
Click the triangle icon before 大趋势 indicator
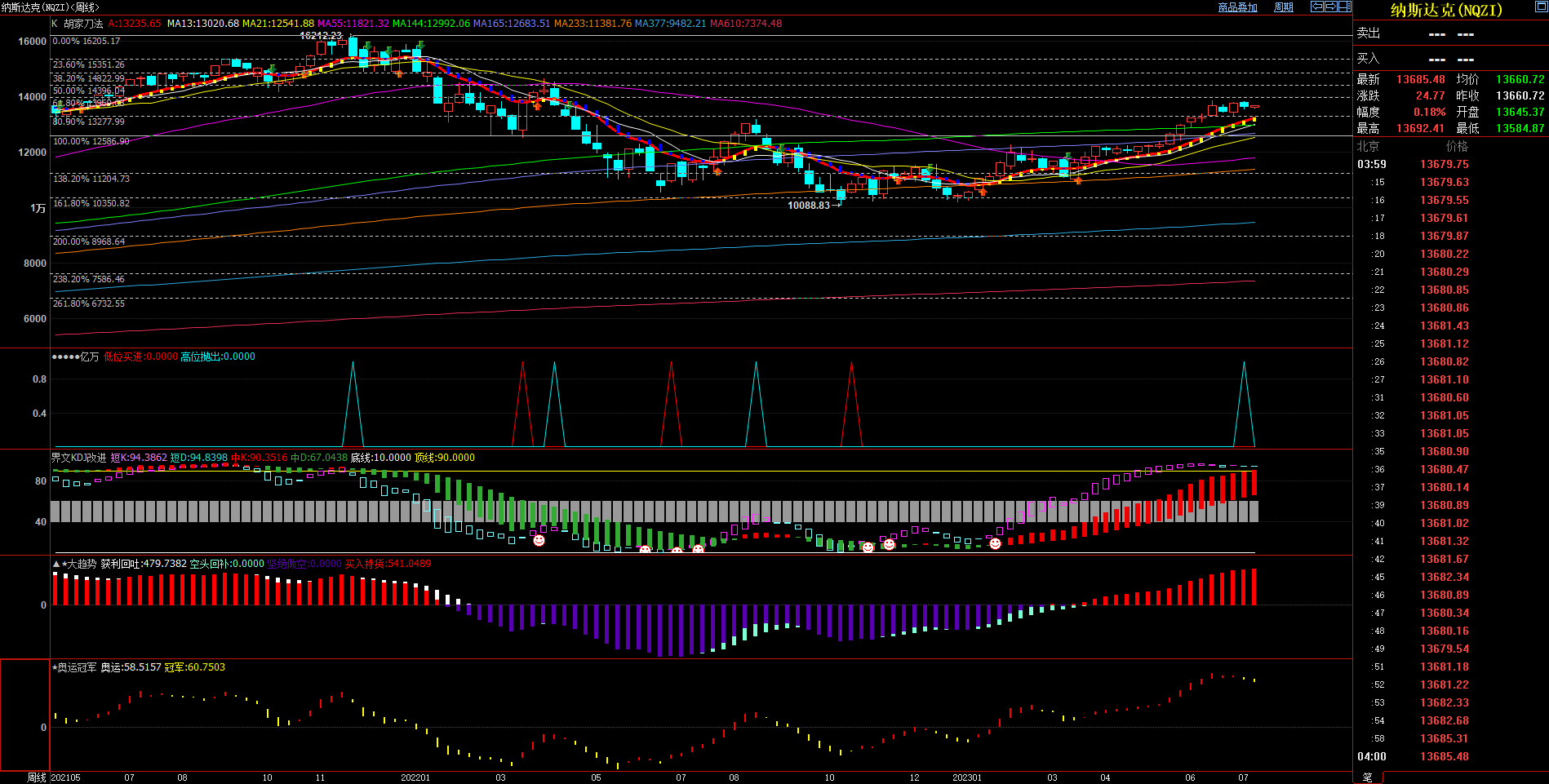(56, 564)
